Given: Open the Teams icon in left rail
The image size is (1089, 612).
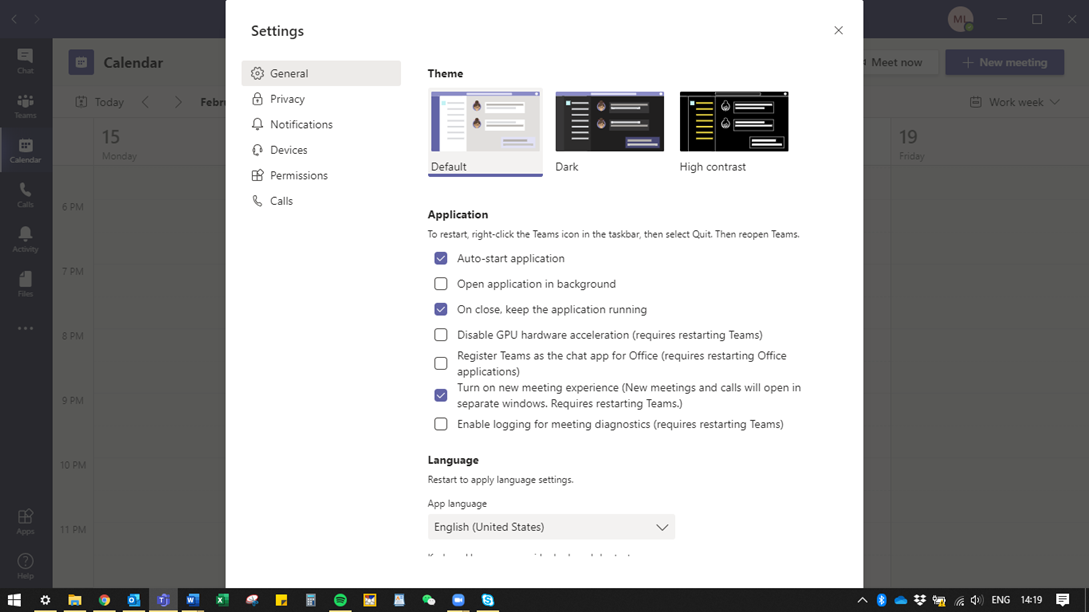Looking at the screenshot, I should (x=25, y=105).
